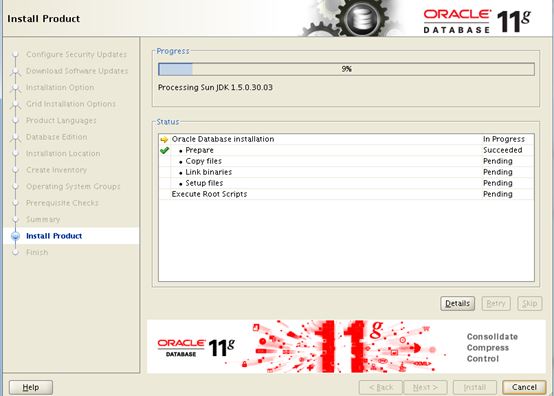Click Pending status for Execute Root Scripts
This screenshot has height=396, width=554.
[497, 194]
